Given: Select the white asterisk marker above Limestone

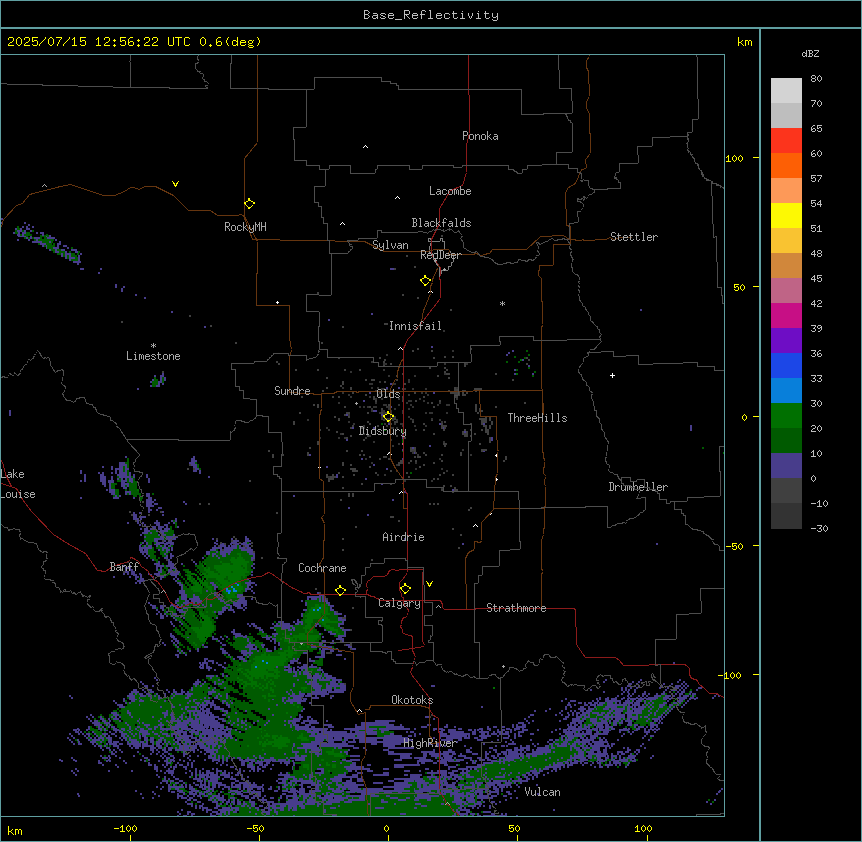Looking at the screenshot, I should point(153,345).
